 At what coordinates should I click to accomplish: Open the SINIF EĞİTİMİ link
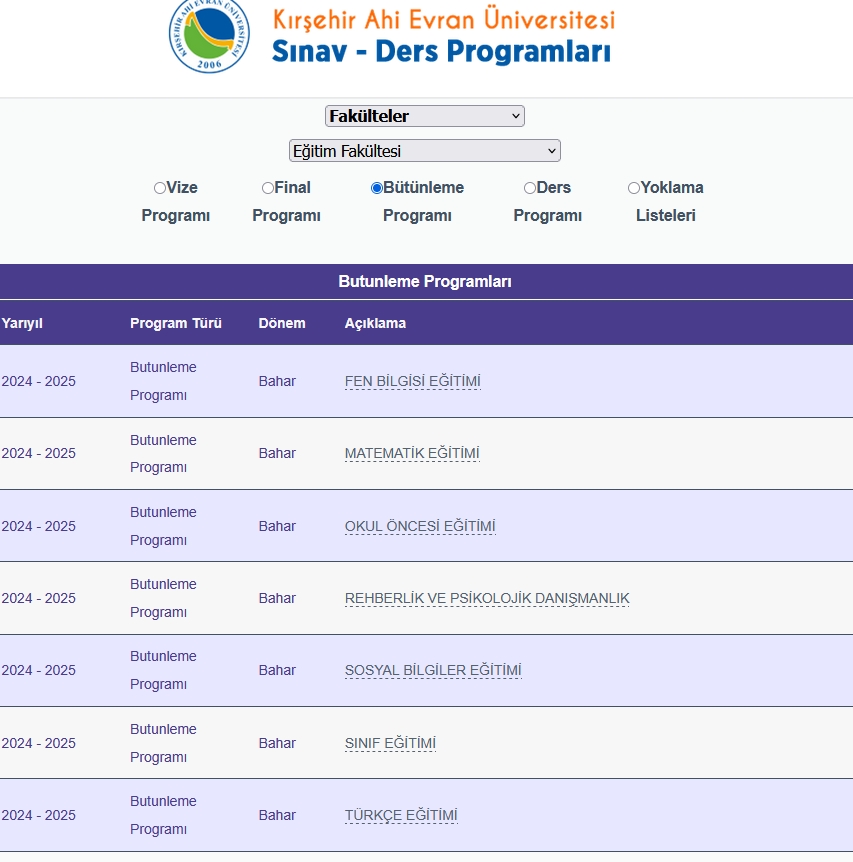(x=390, y=743)
